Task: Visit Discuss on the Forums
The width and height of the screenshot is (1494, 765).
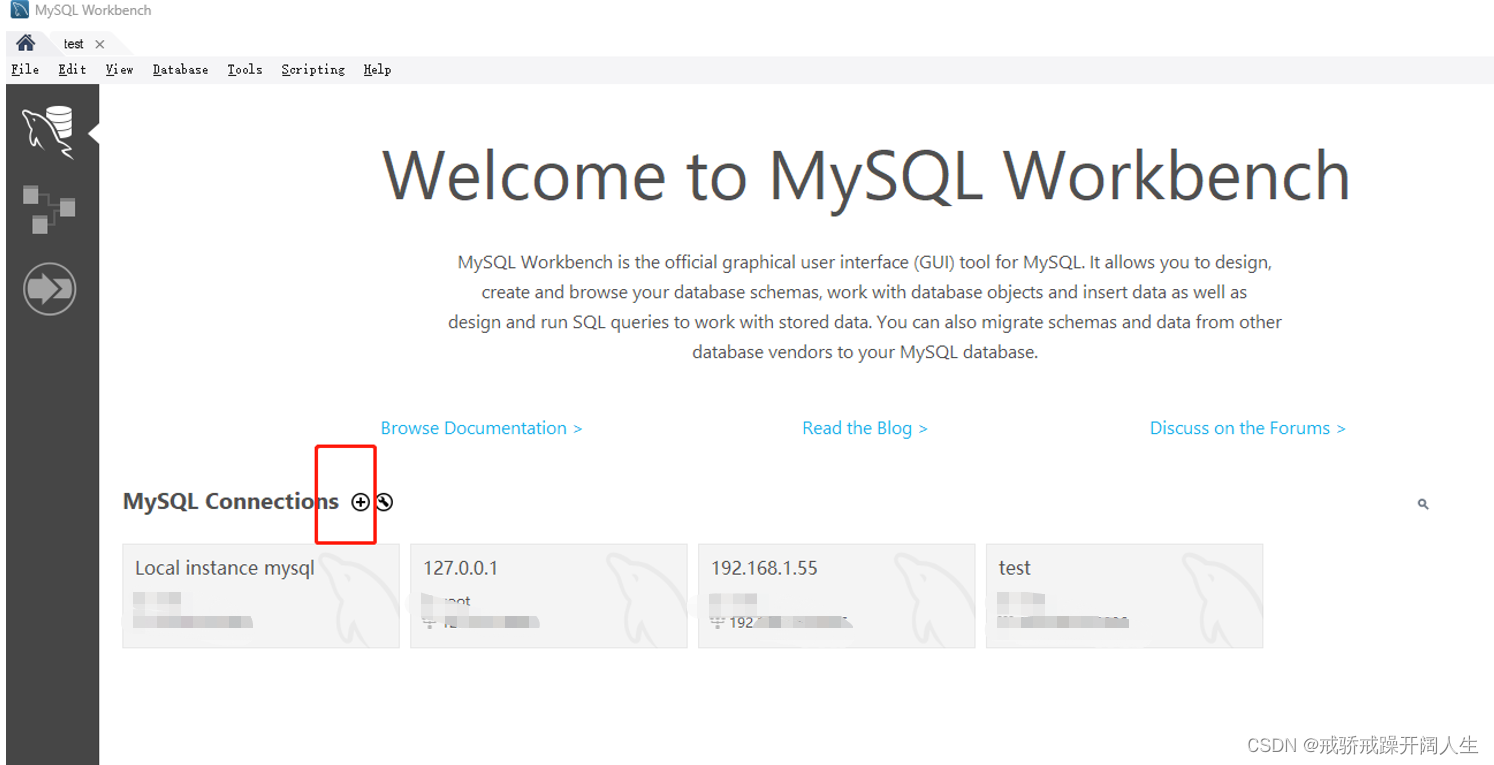Action: (1247, 427)
